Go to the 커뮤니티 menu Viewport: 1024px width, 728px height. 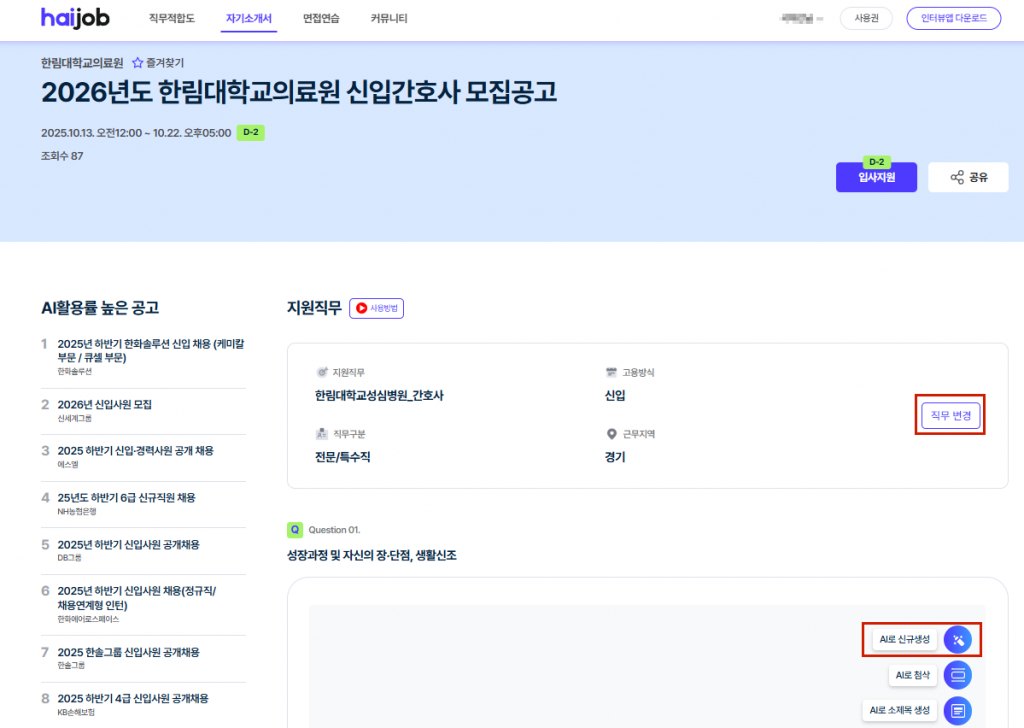point(388,18)
